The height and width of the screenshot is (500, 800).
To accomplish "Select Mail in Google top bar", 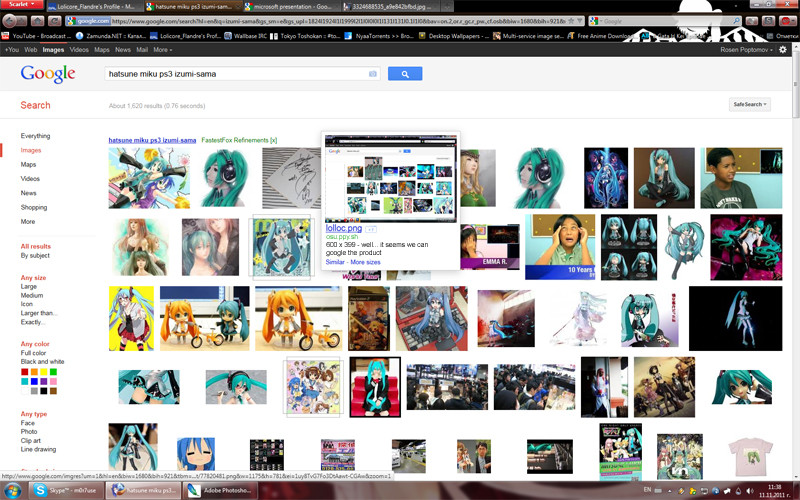I will point(142,49).
